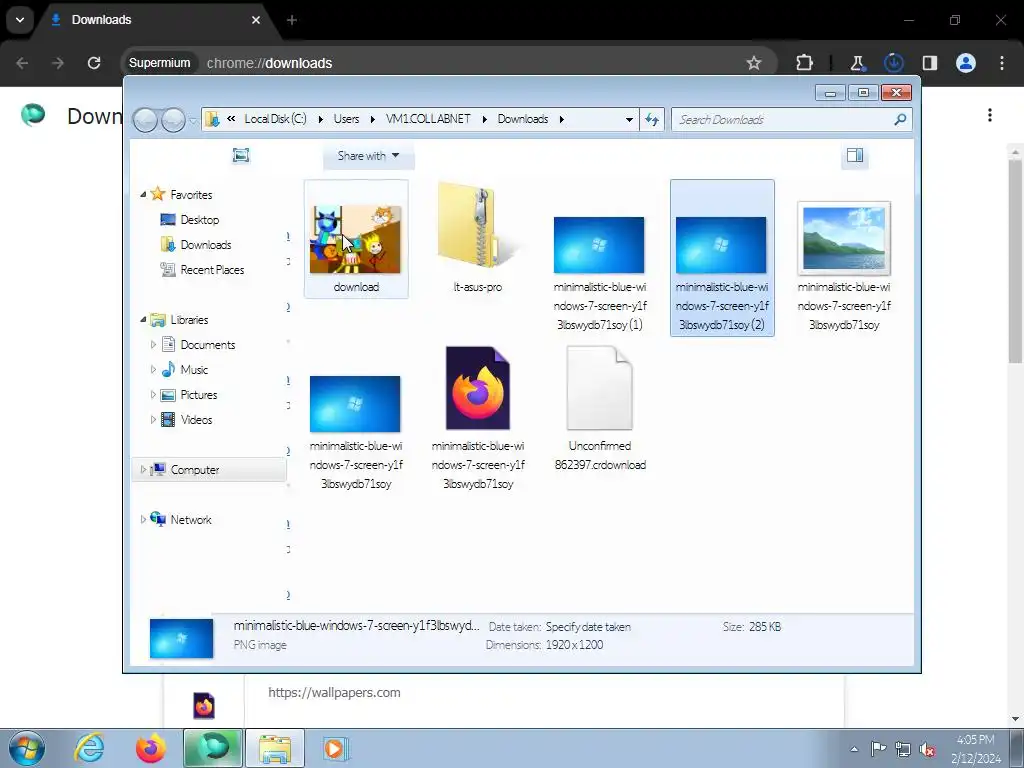Expand the Computer node

pos(143,470)
